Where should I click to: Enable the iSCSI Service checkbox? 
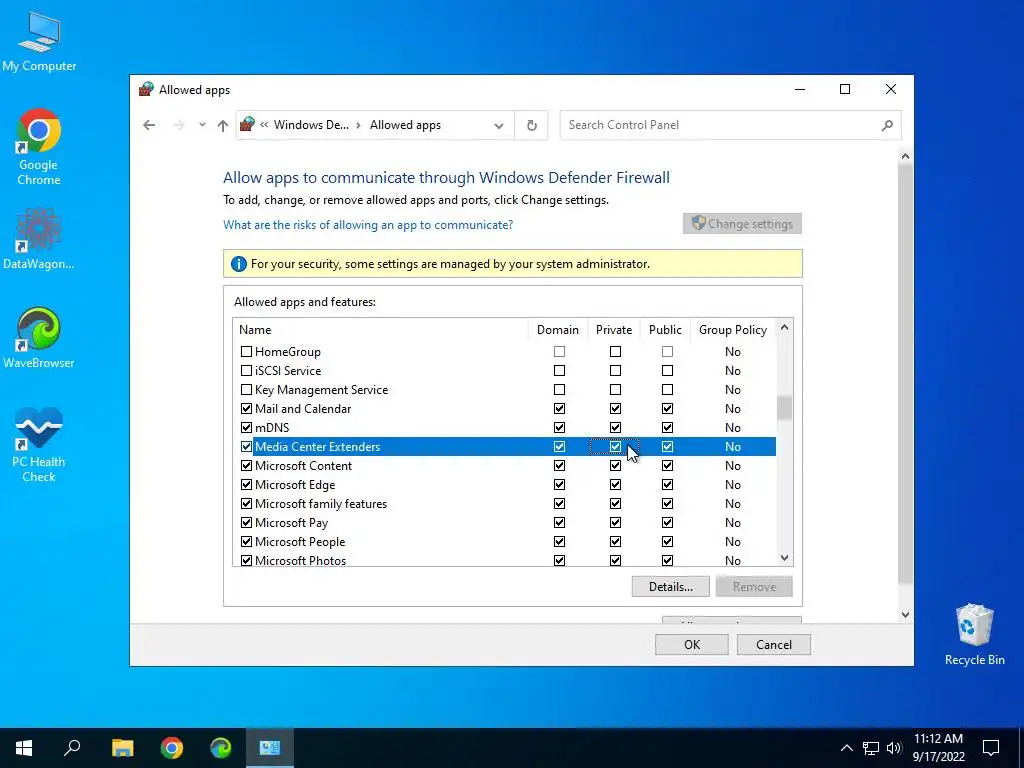click(x=246, y=370)
